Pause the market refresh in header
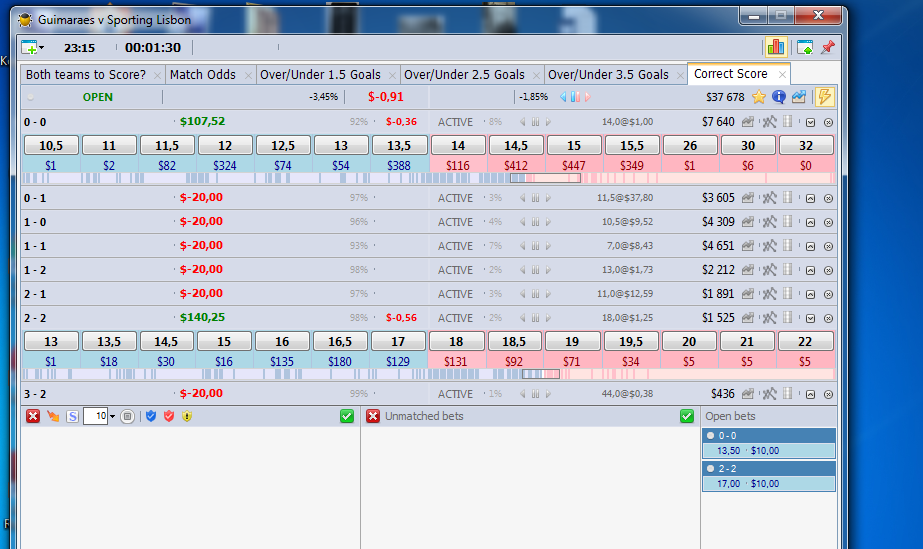Image resolution: width=923 pixels, height=549 pixels. point(575,97)
